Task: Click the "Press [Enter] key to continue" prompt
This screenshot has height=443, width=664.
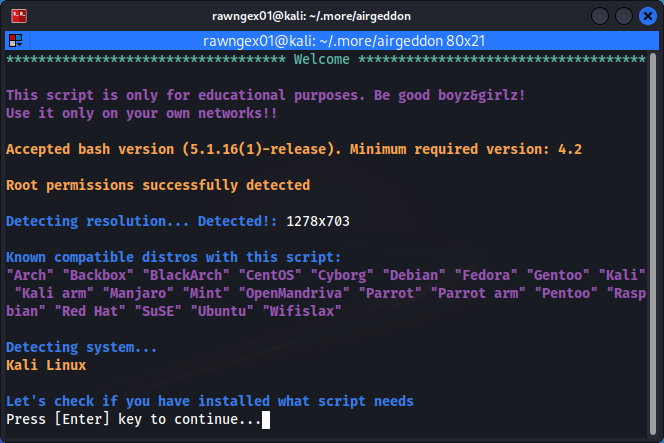Action: coord(133,420)
